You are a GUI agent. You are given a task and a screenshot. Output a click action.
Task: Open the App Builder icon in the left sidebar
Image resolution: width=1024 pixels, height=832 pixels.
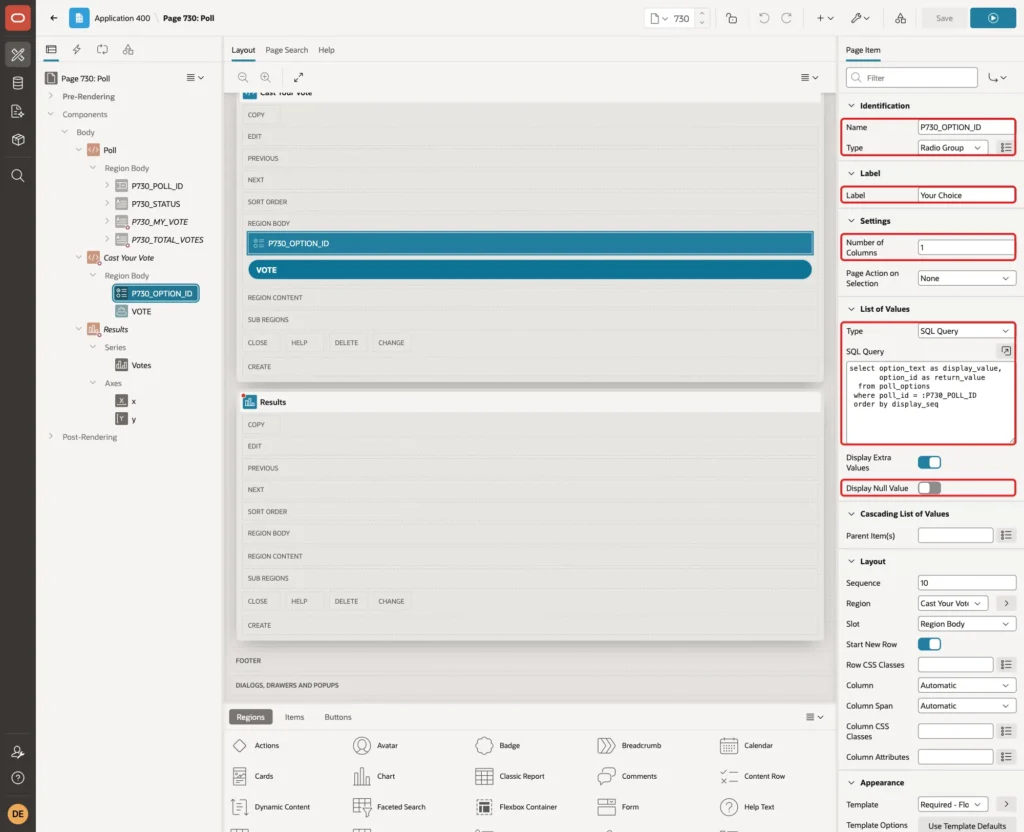point(18,54)
